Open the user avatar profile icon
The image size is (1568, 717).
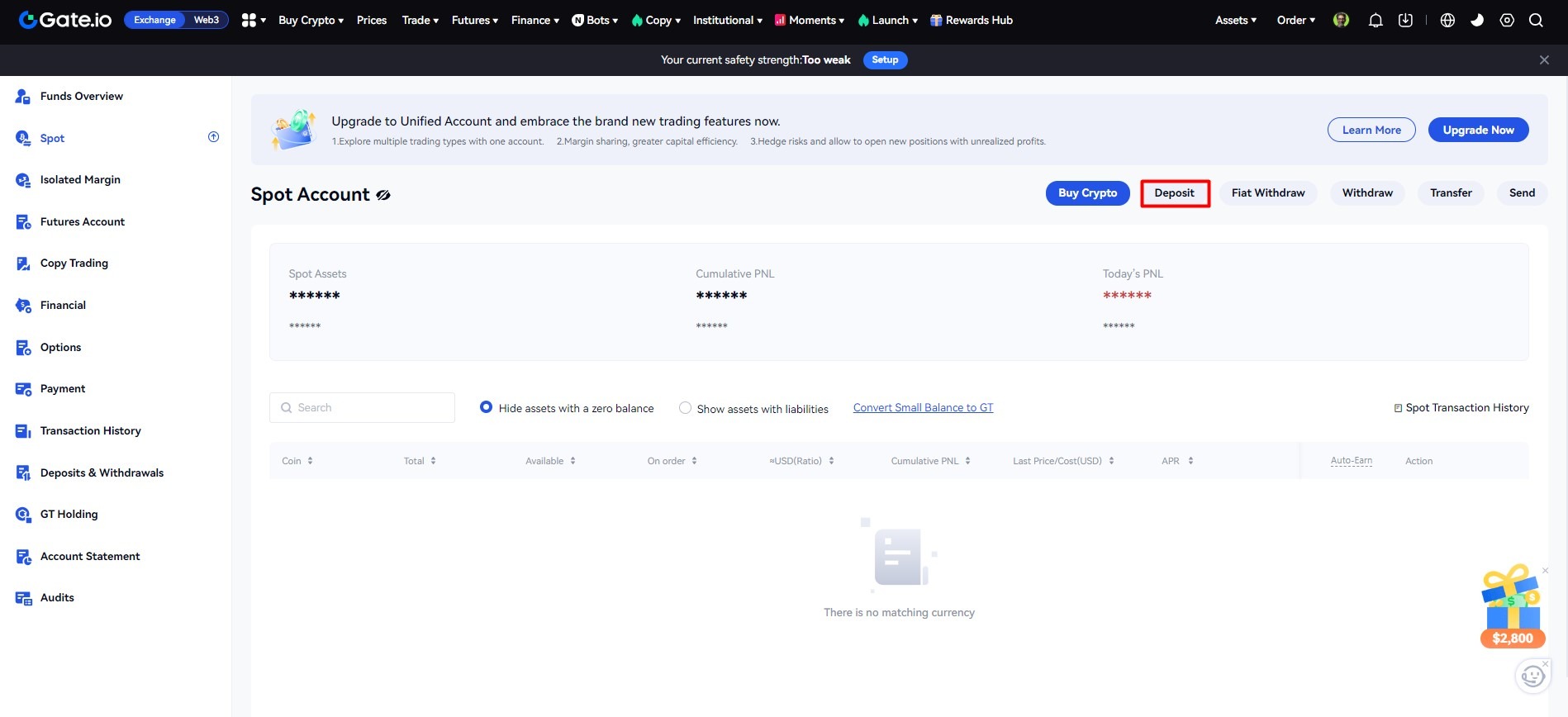[1341, 20]
